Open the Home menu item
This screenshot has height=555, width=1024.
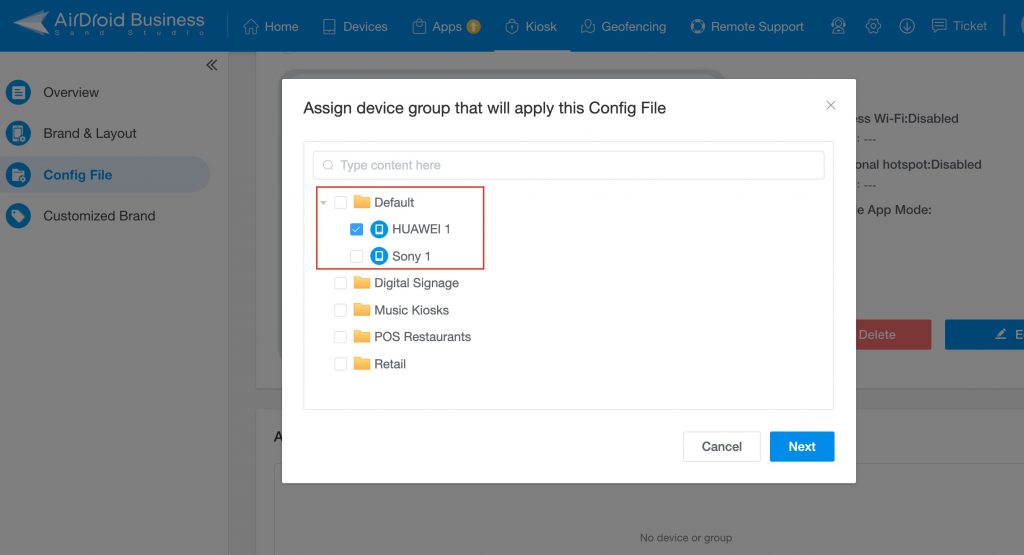(x=270, y=27)
